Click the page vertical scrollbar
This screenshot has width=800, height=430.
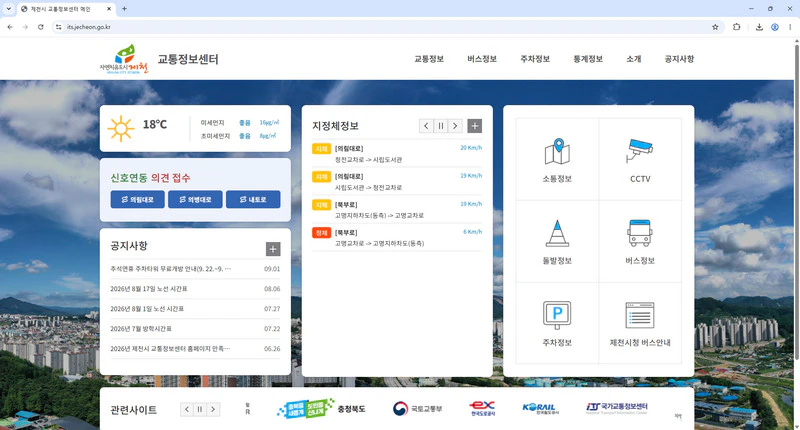796,204
